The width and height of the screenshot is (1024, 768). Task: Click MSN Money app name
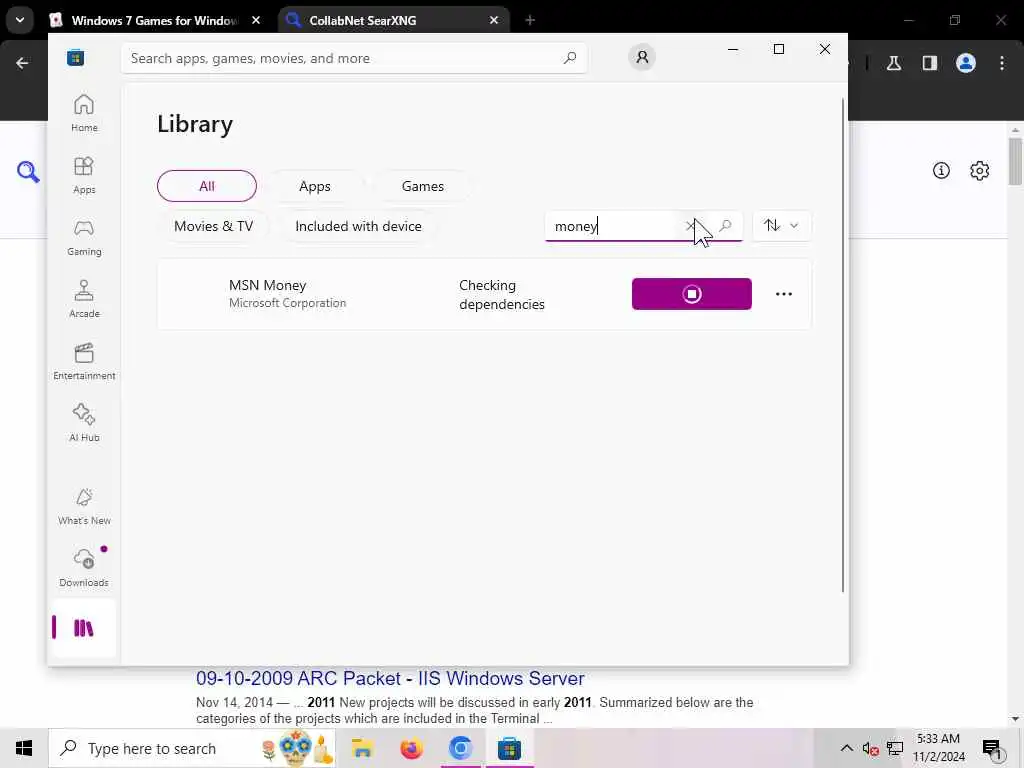(267, 285)
